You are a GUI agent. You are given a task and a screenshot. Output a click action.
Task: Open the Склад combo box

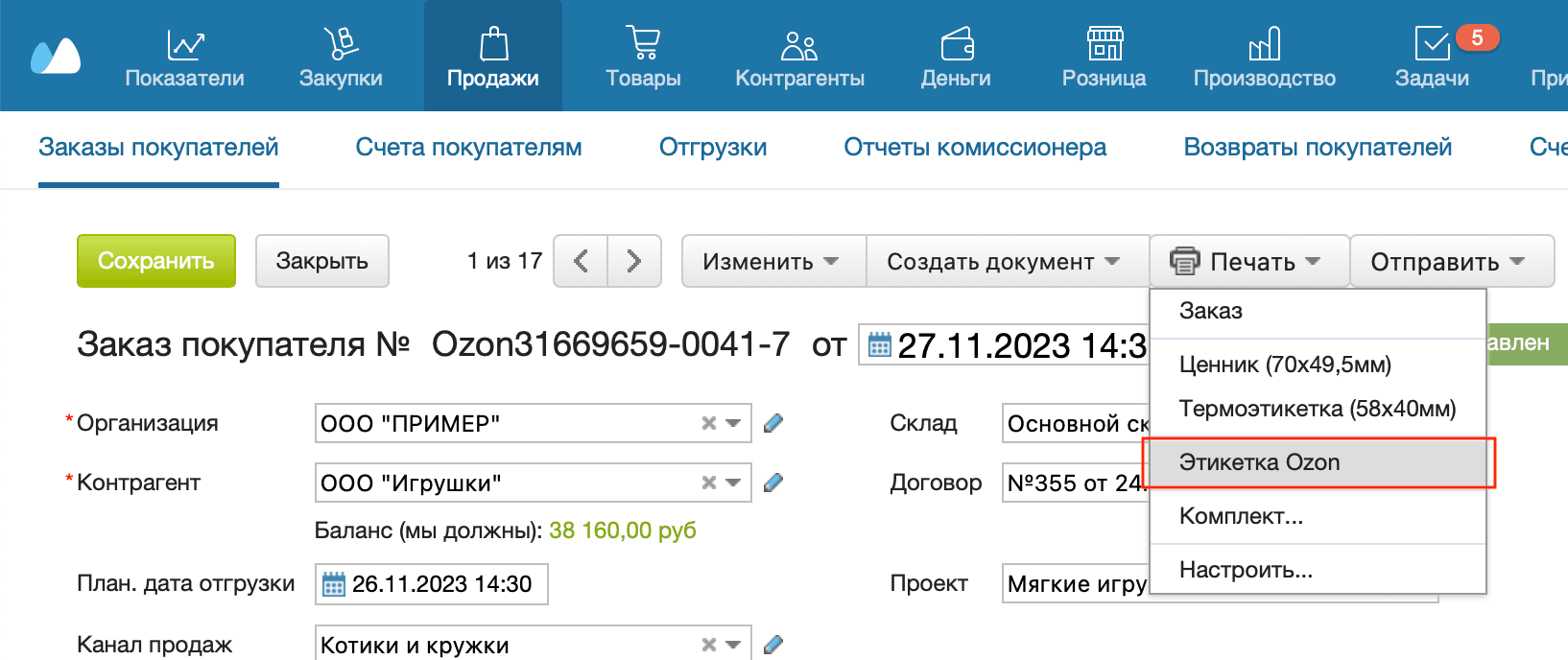(x=1076, y=423)
